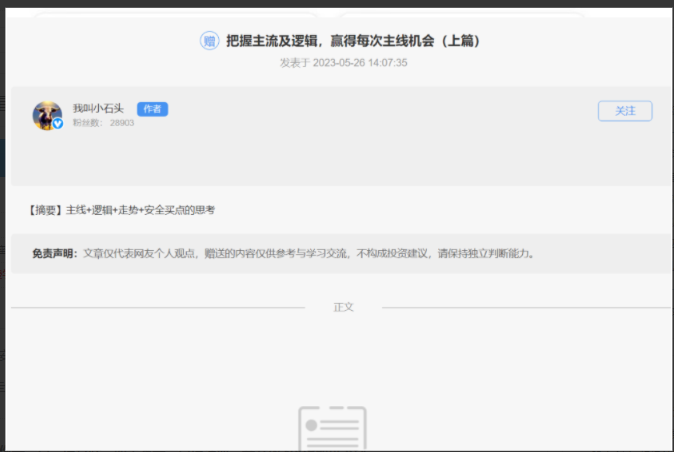The image size is (674, 452).
Task: Click the 关注 follow button
Action: 625,111
